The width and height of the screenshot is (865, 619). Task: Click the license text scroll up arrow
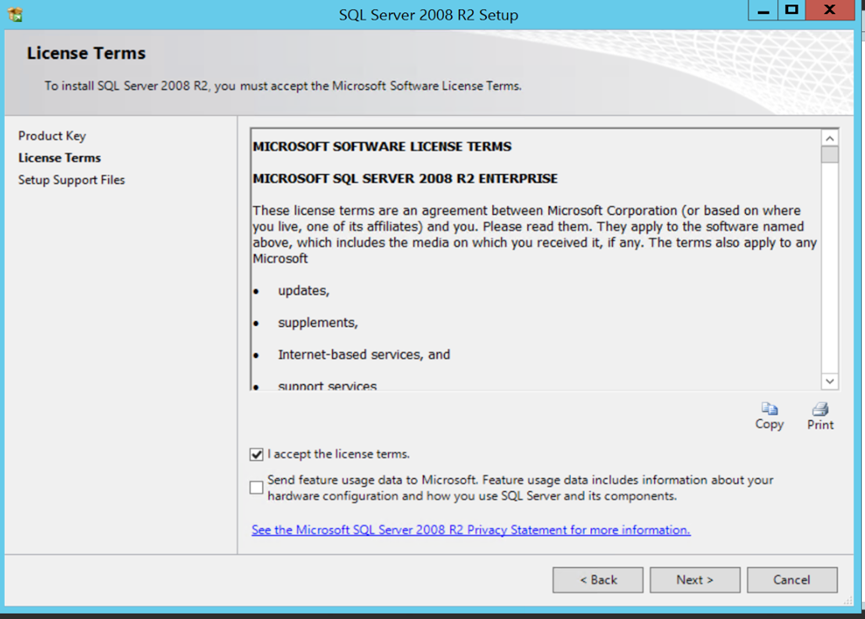click(830, 138)
